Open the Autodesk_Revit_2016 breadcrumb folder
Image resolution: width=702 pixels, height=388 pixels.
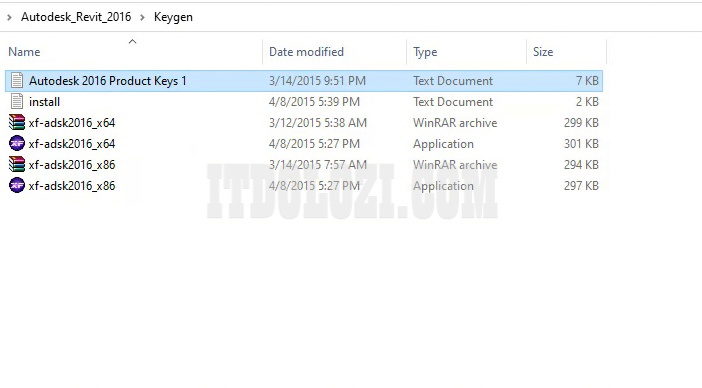76,17
